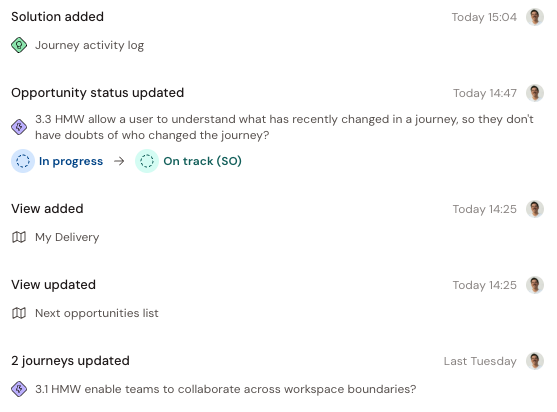The height and width of the screenshot is (412, 557).
Task: Click the map icon beside My Delivery
Action: (19, 237)
